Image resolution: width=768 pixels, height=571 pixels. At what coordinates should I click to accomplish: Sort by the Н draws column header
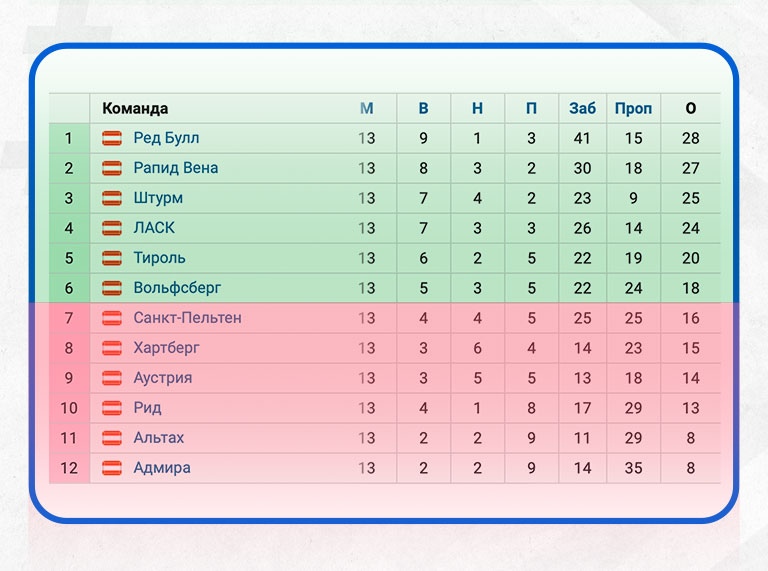477,108
